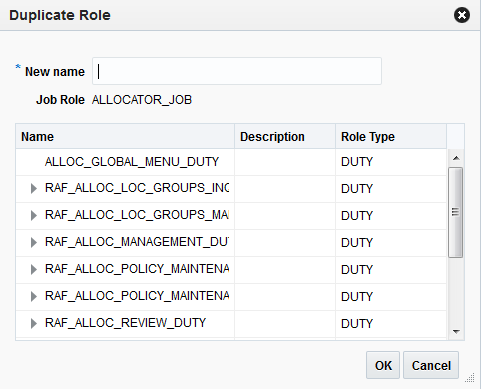481x389 pixels.
Task: Confirm with the OK button
Action: [383, 365]
